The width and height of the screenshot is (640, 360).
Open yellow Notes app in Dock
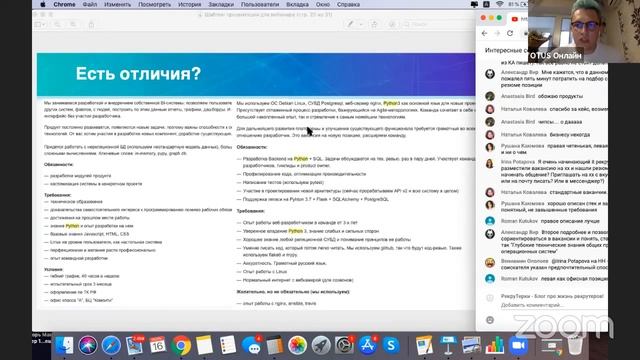pyautogui.click(x=204, y=345)
